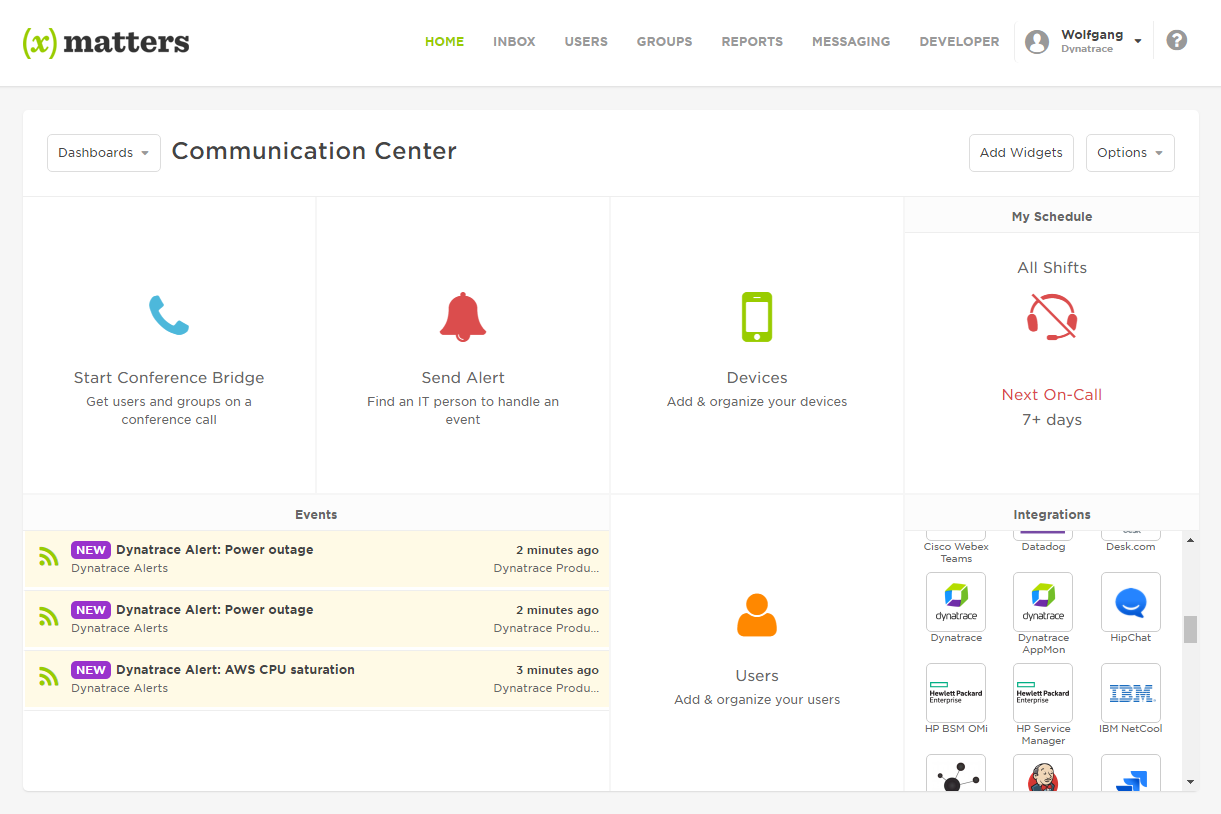Click the feed icon of the AWS CPU saturation event
Screen dimensions: 1221x814
pos(48,677)
